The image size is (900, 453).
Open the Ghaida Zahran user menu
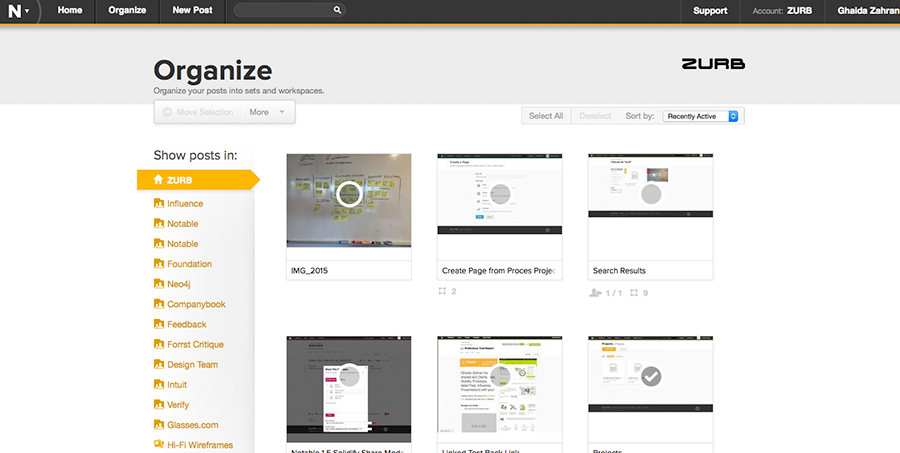pyautogui.click(x=868, y=10)
